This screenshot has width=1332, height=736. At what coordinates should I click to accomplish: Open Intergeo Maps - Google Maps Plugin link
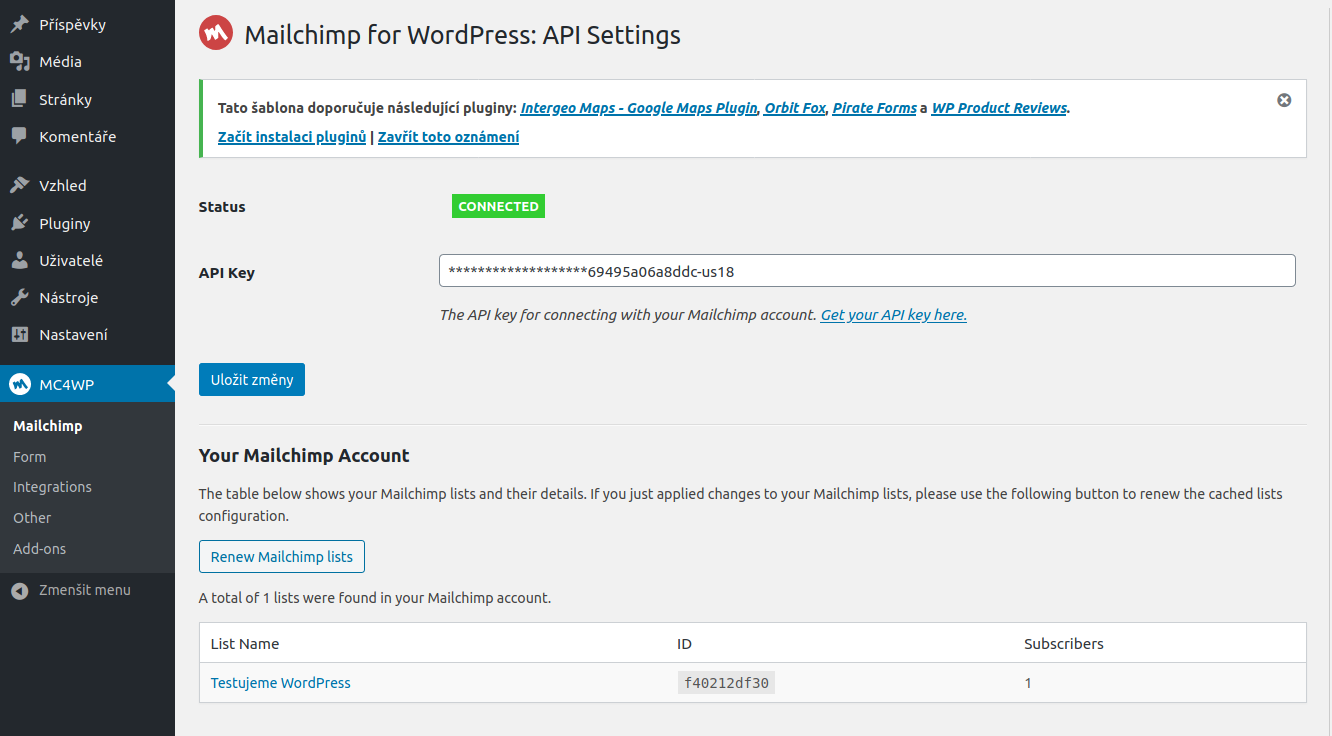[639, 108]
